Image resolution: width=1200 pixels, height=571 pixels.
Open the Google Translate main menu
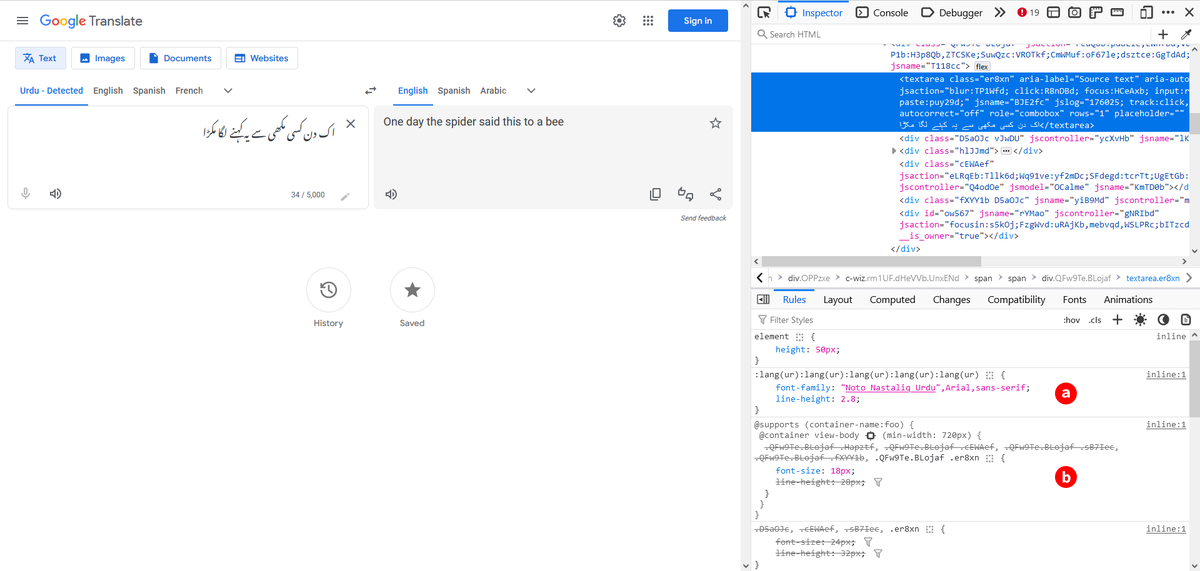[22, 21]
